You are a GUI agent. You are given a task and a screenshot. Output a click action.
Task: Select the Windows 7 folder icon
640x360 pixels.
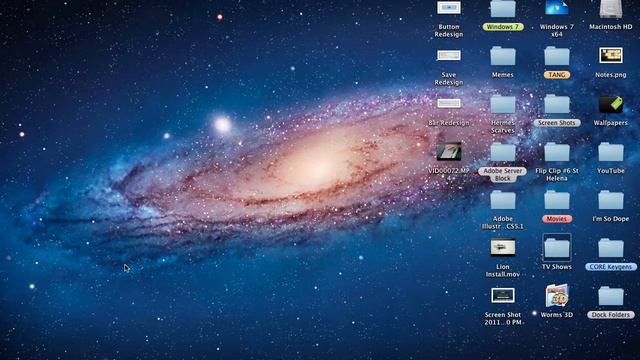(x=502, y=9)
